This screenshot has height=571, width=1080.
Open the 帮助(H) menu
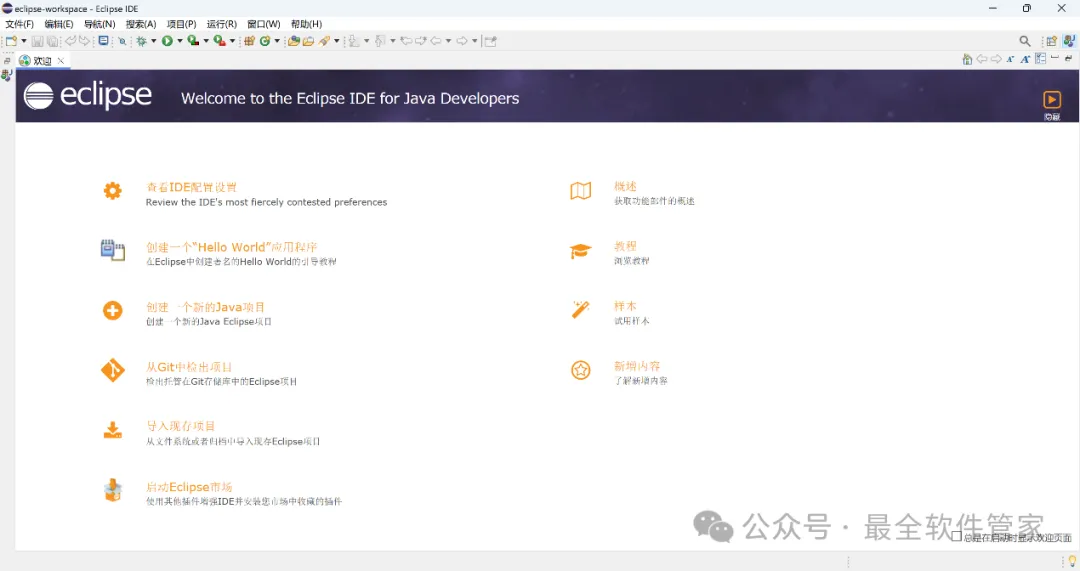(x=307, y=24)
